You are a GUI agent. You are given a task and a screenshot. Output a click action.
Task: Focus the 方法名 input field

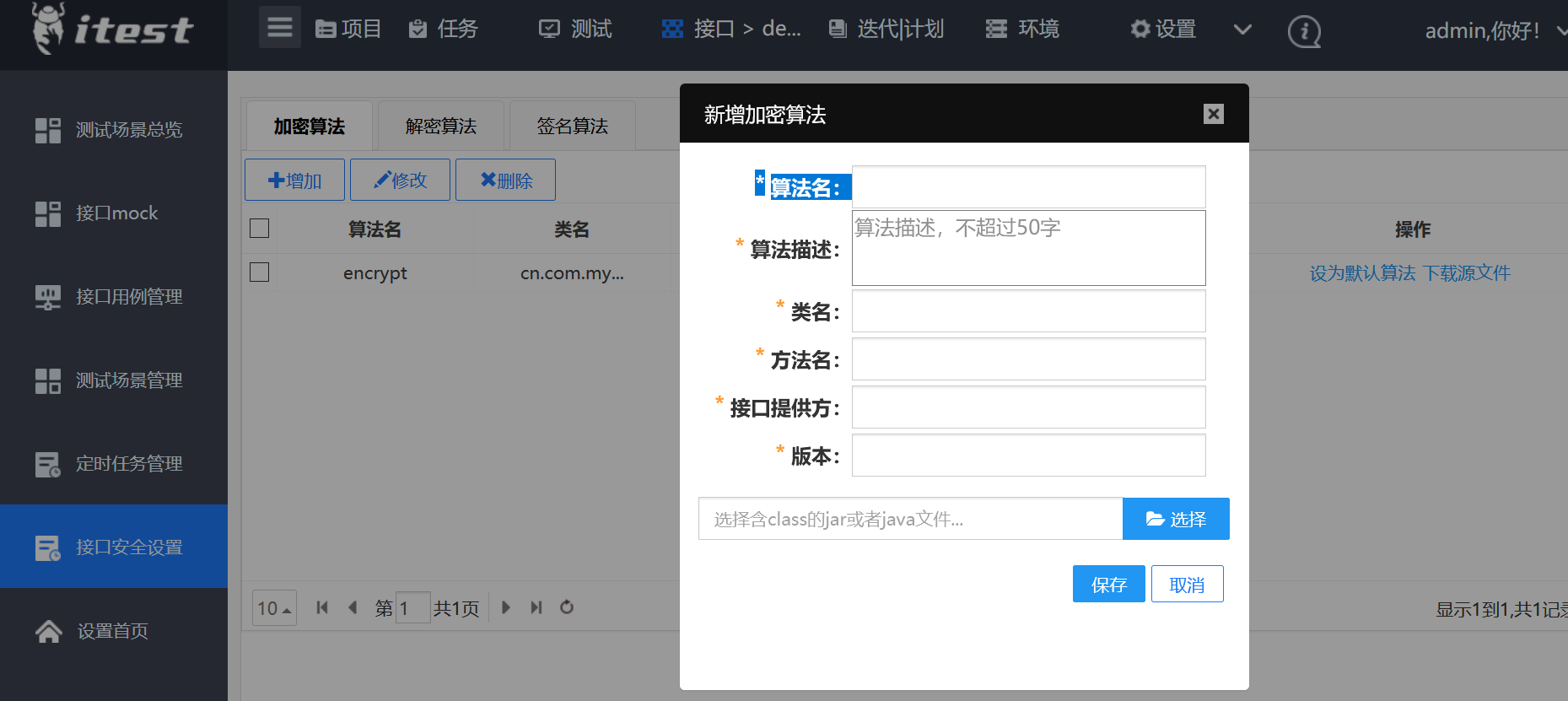click(x=1029, y=359)
